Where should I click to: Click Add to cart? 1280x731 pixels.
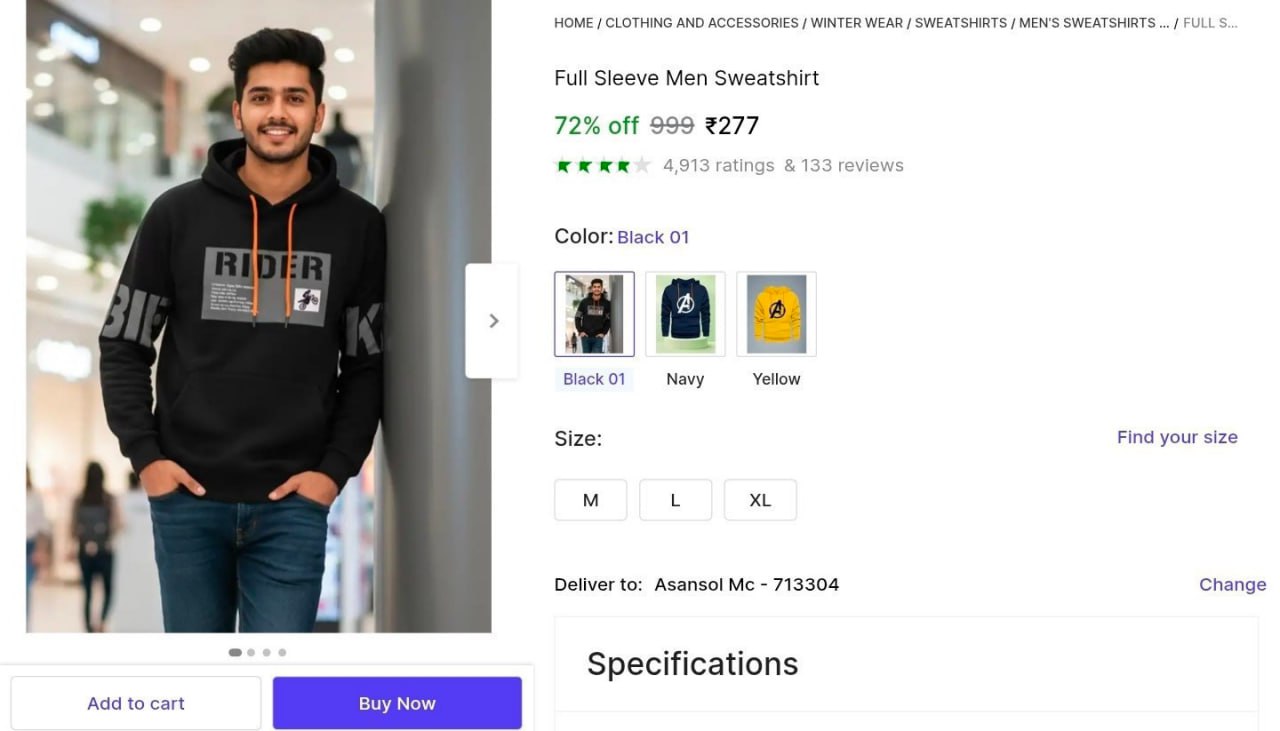coord(135,703)
